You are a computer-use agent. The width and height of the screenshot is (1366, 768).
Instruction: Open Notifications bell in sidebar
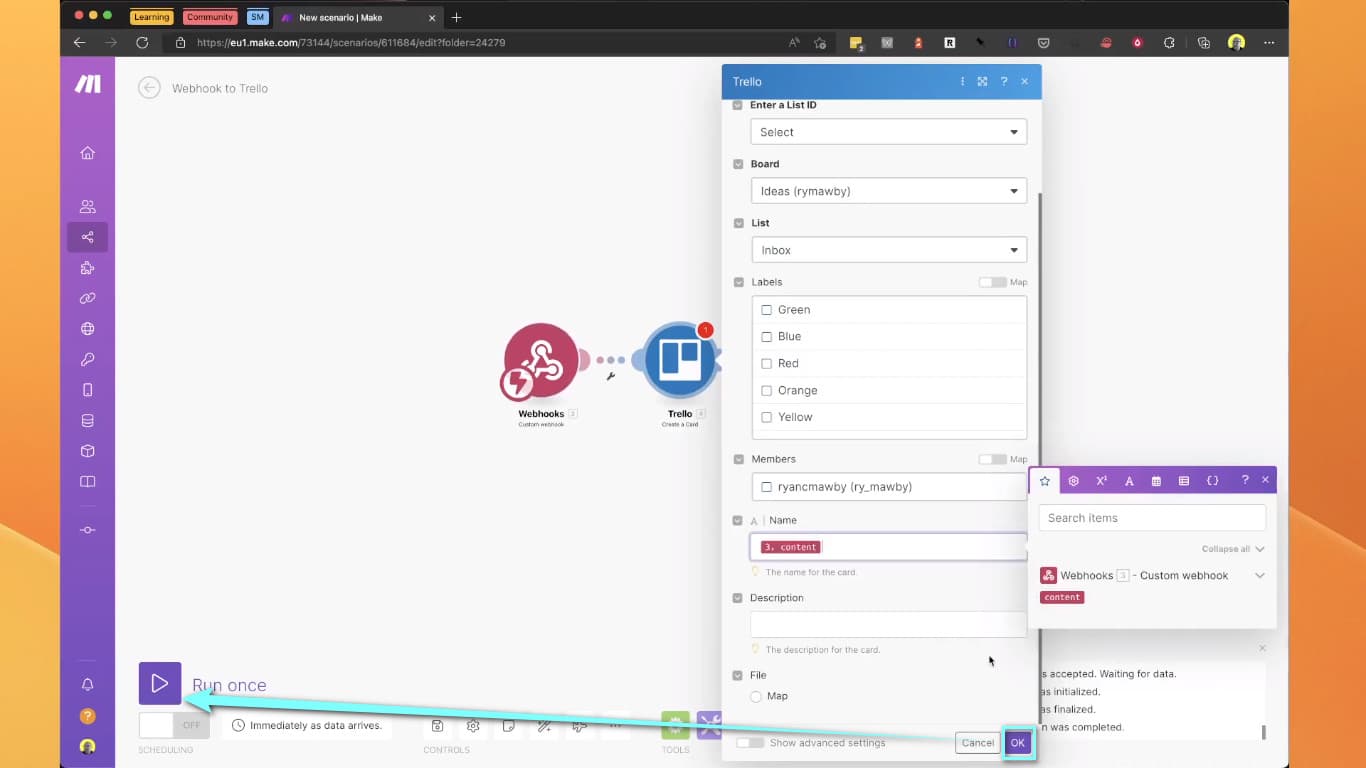click(x=88, y=685)
